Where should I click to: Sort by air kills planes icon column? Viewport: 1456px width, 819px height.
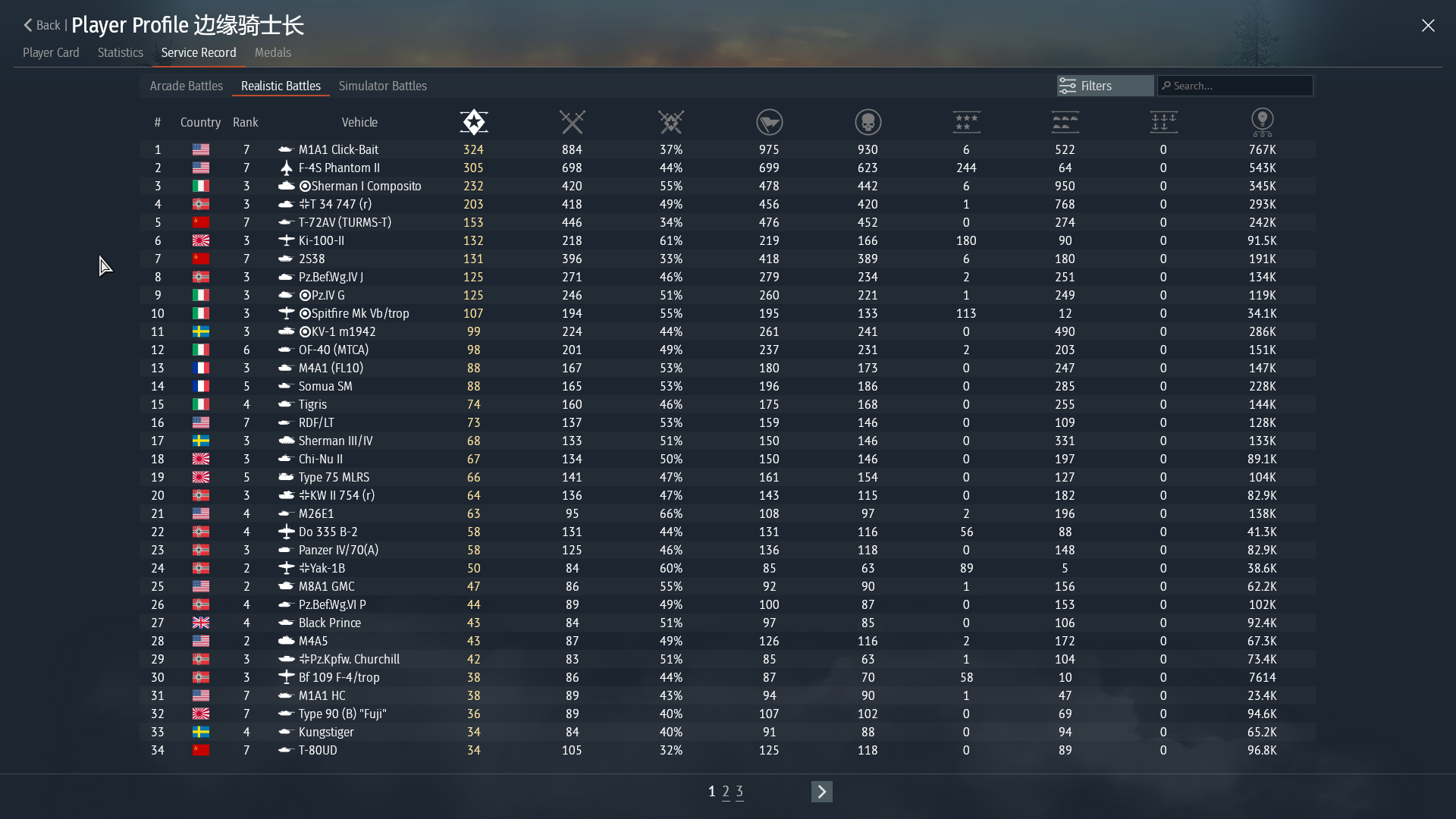coord(966,122)
